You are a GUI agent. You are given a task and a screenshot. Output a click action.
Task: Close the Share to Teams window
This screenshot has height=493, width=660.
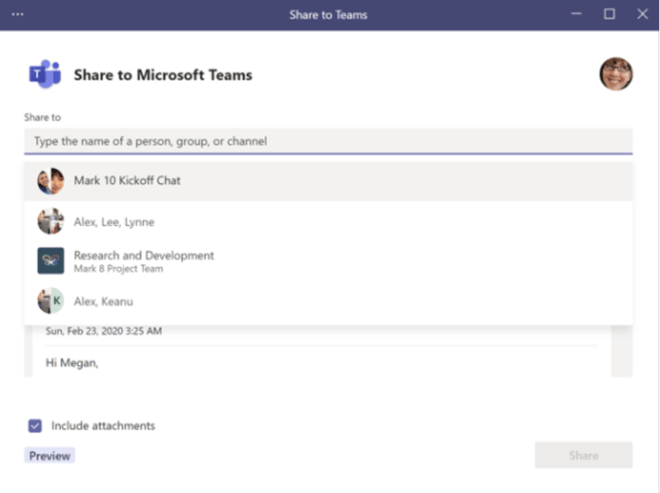642,14
